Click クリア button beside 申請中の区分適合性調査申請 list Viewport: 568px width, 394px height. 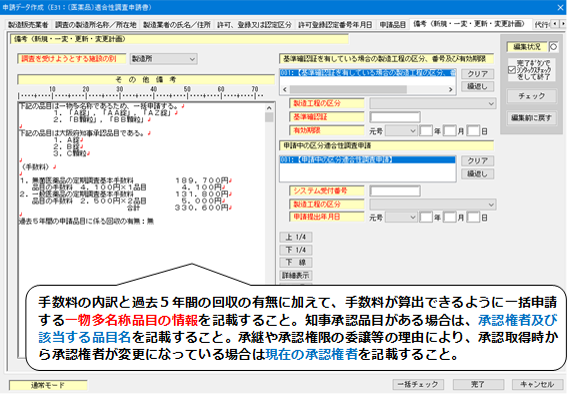[477, 161]
